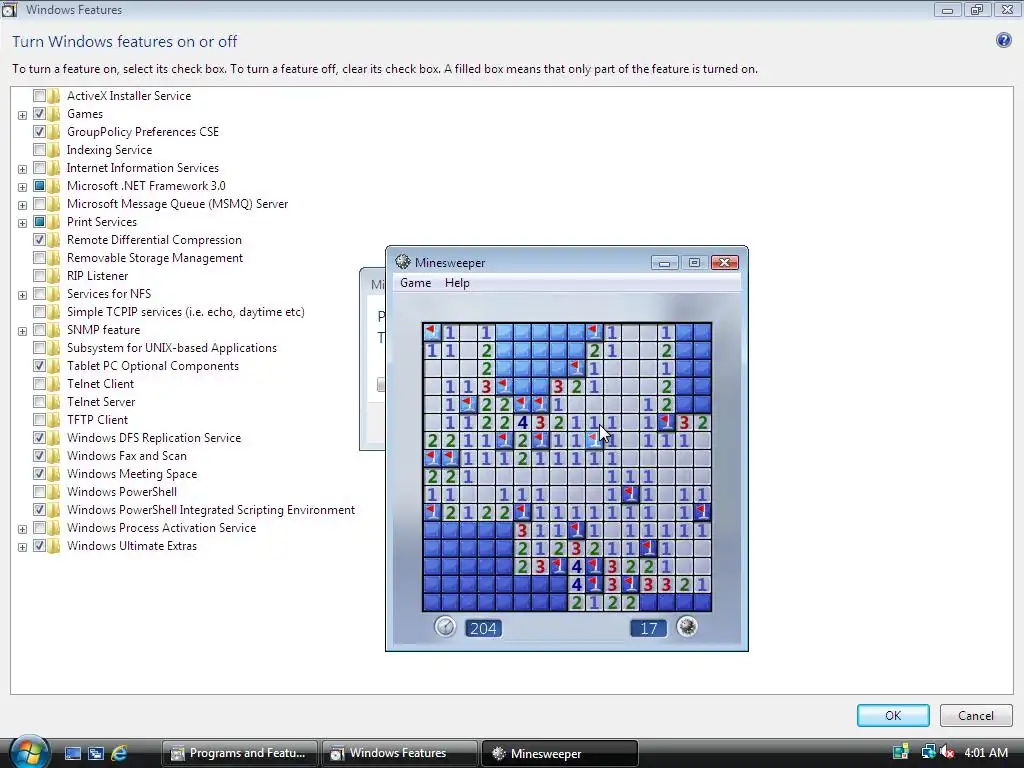Enable the TFTP Client checkbox
1024x768 pixels.
(39, 420)
